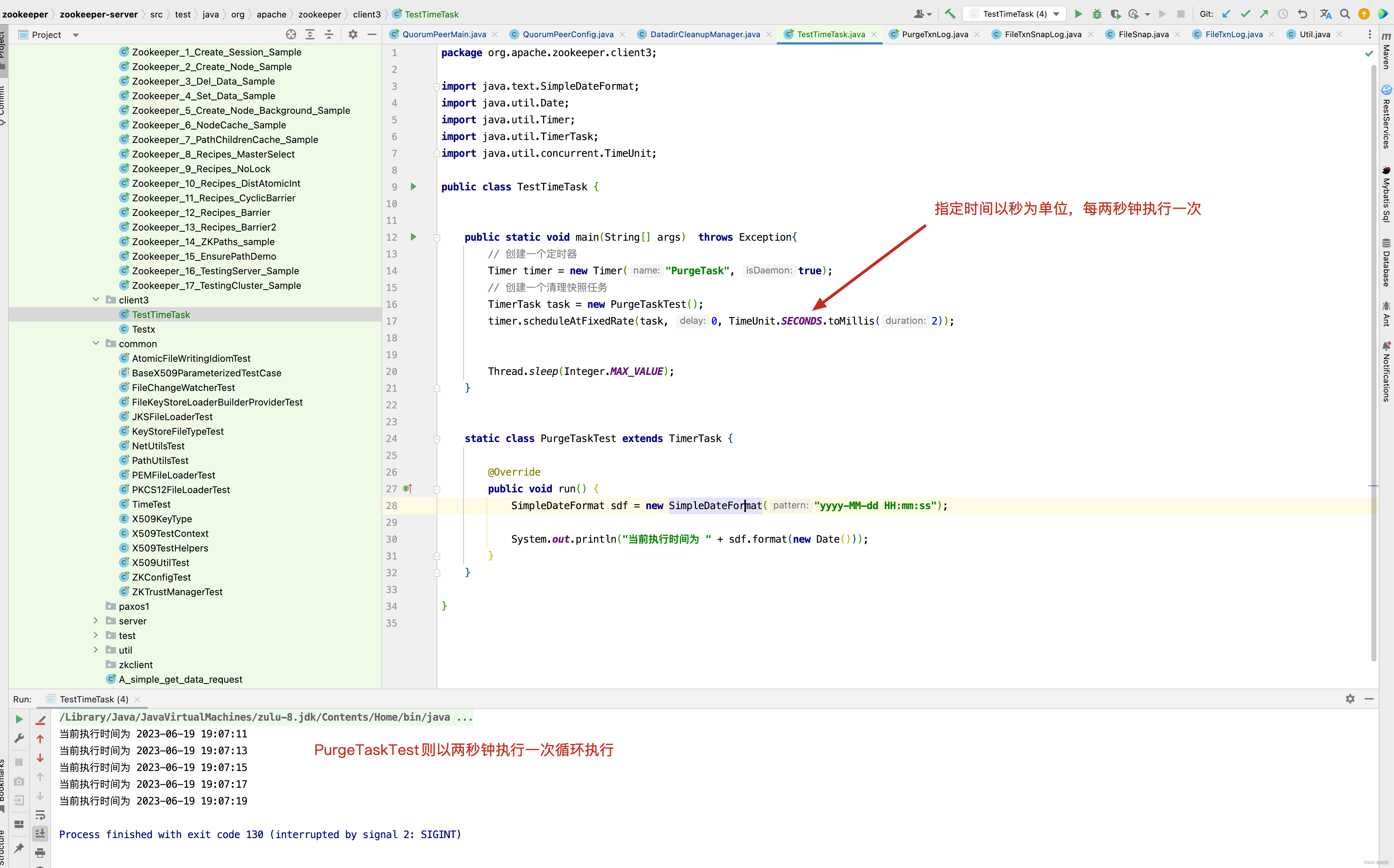Hide the Project tool window

(x=371, y=34)
